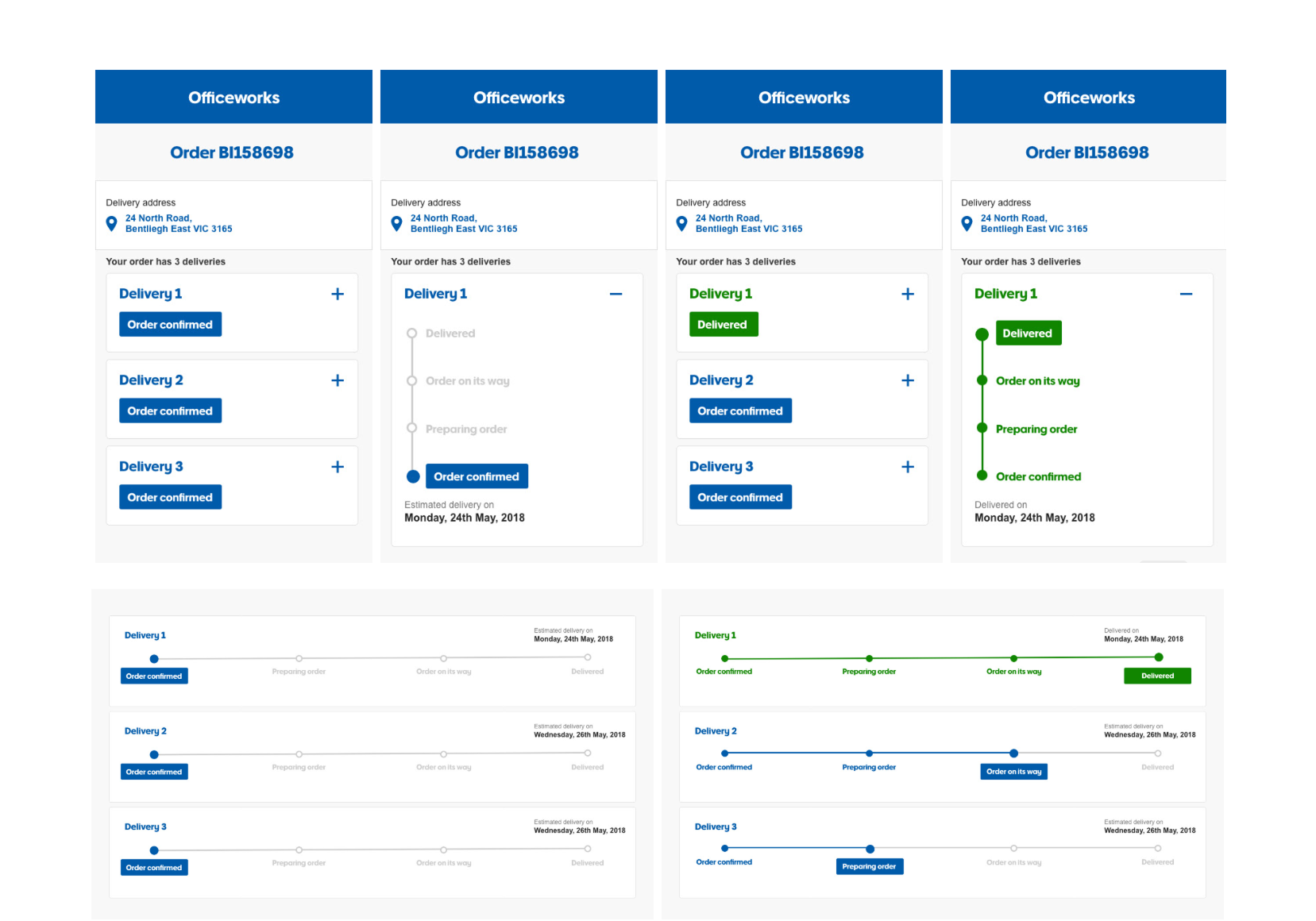Open address link 24 North Road in third mobile screen
The image size is (1316, 921).
pyautogui.click(x=749, y=223)
